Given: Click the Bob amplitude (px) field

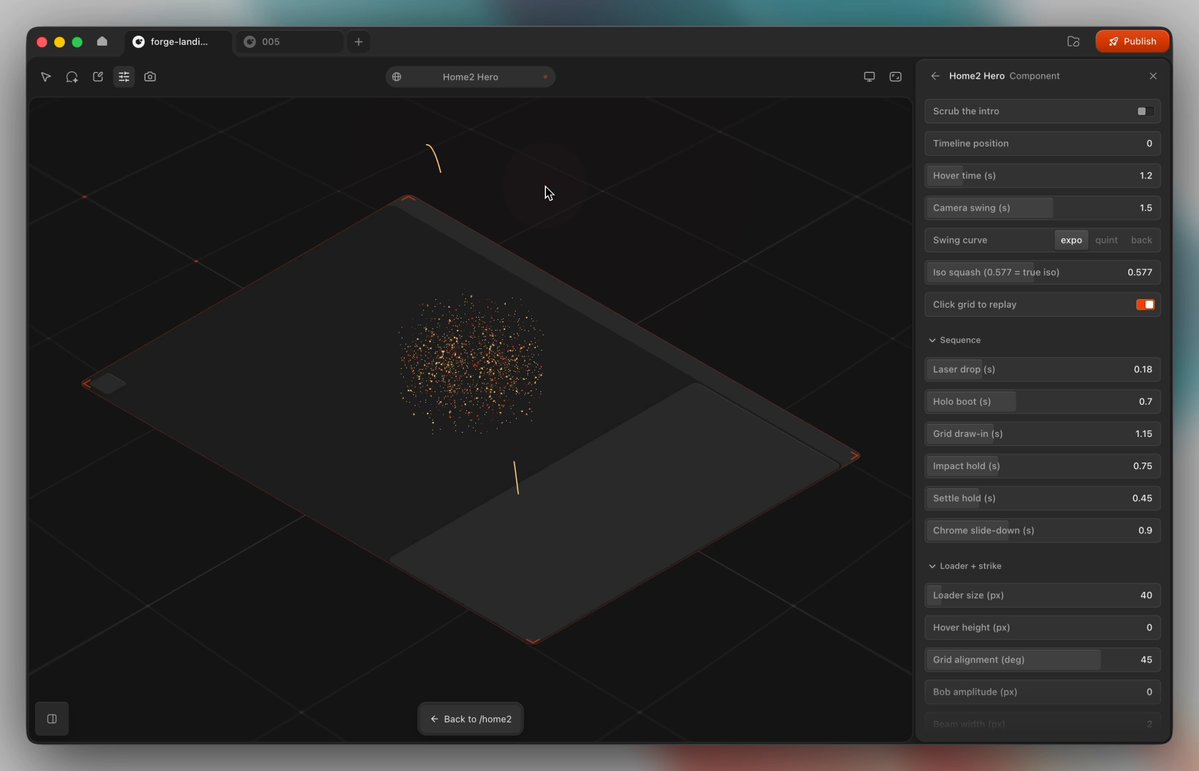Looking at the screenshot, I should click(x=1042, y=691).
